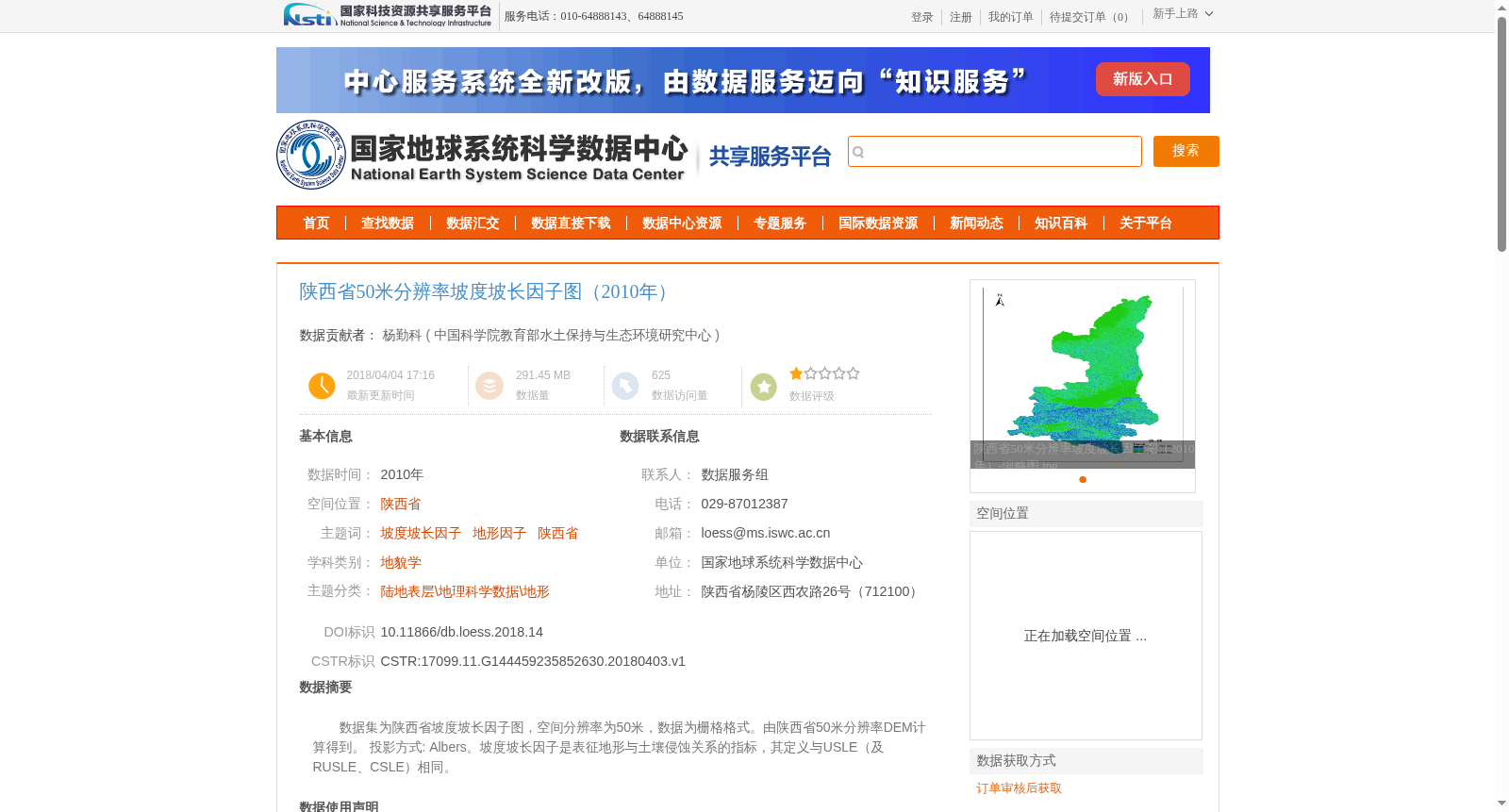Open the 数据直接下载 menu item

(571, 224)
